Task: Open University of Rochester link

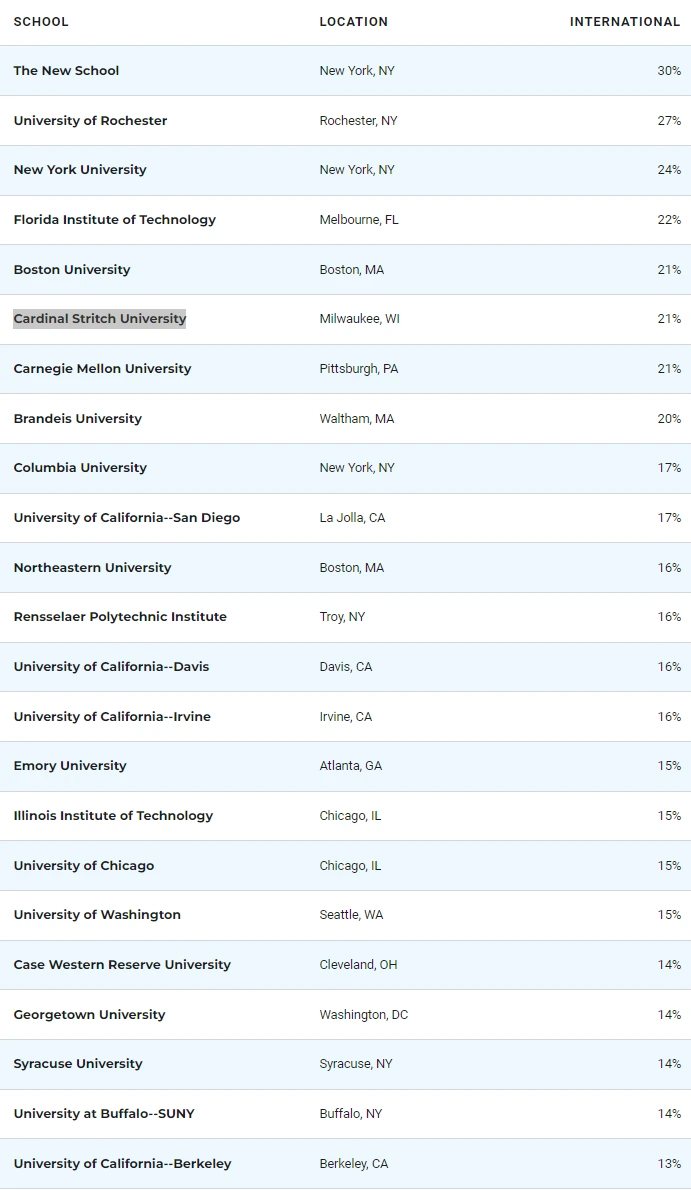Action: tap(90, 121)
